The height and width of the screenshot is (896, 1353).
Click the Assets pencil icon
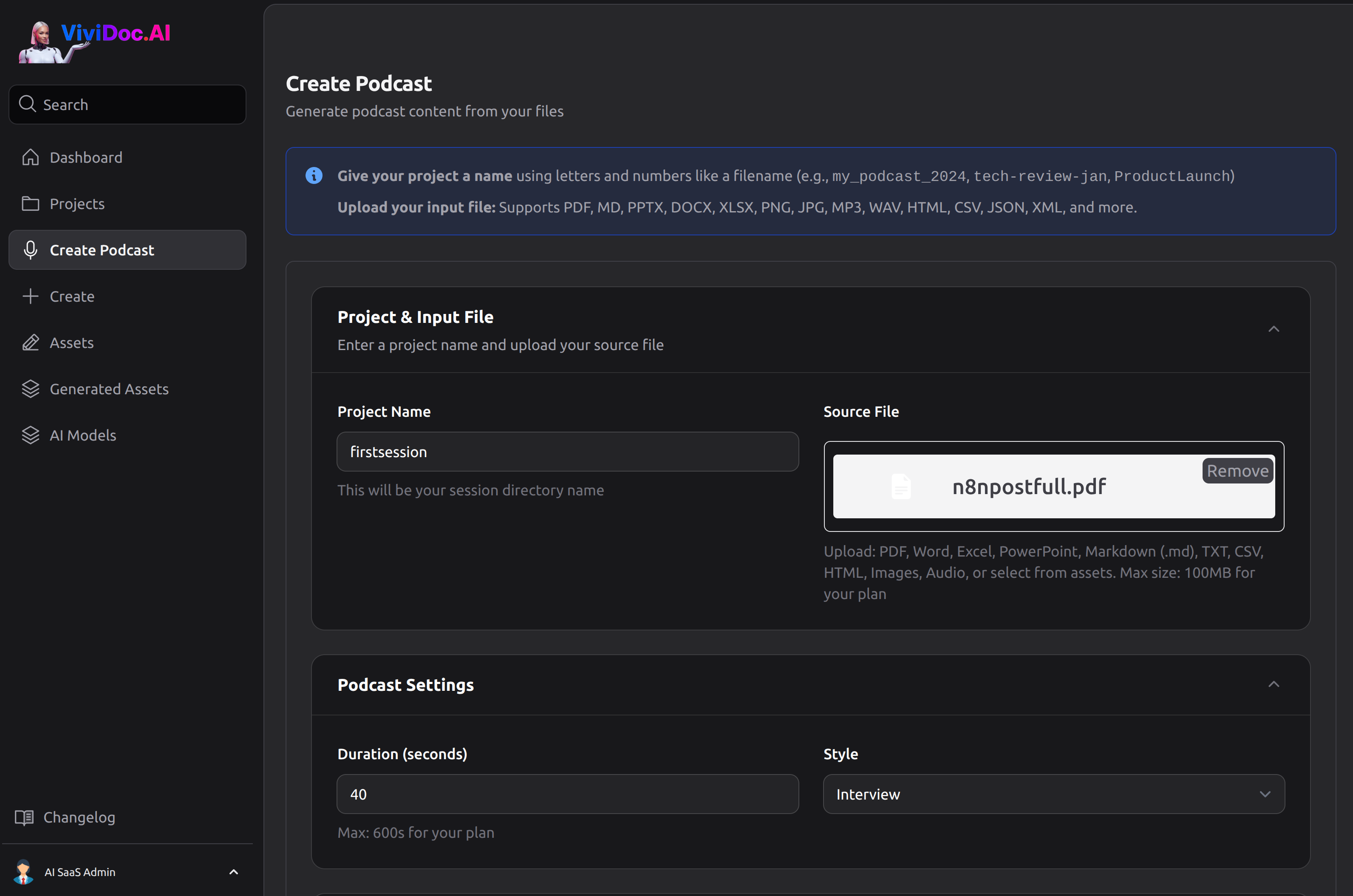click(x=30, y=342)
